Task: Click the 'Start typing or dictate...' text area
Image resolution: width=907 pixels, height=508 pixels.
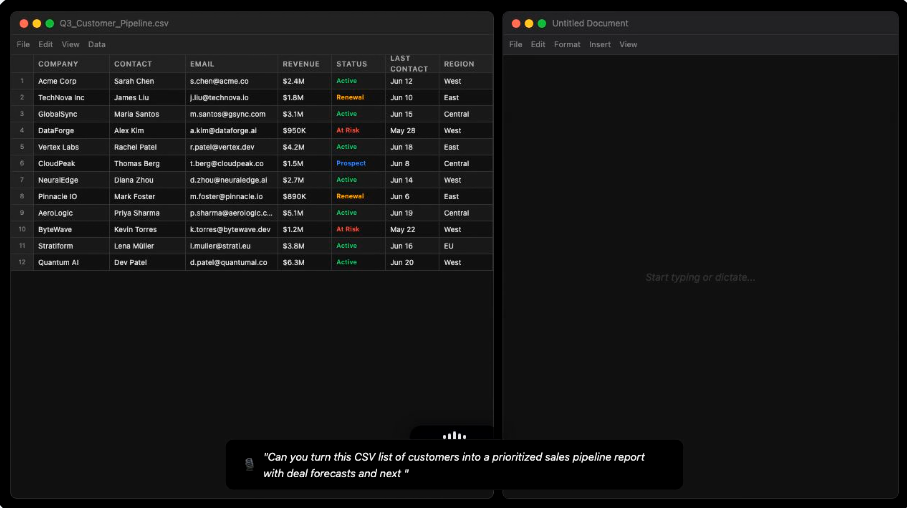Action: click(700, 277)
